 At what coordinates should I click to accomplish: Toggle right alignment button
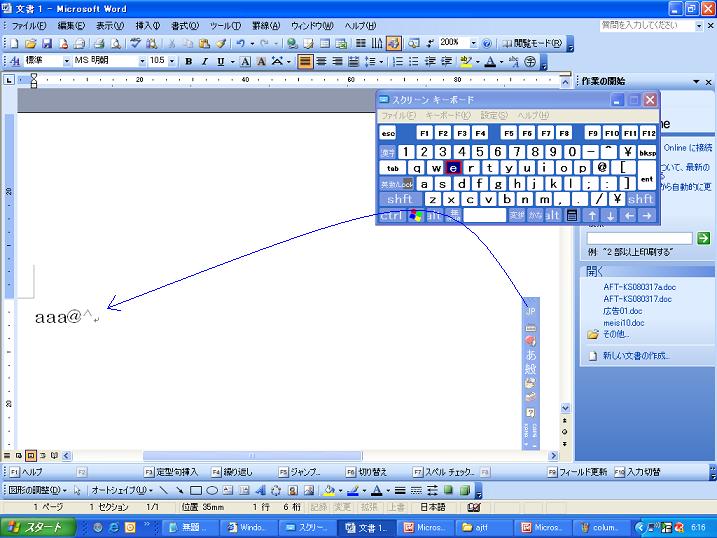pyautogui.click(x=337, y=61)
